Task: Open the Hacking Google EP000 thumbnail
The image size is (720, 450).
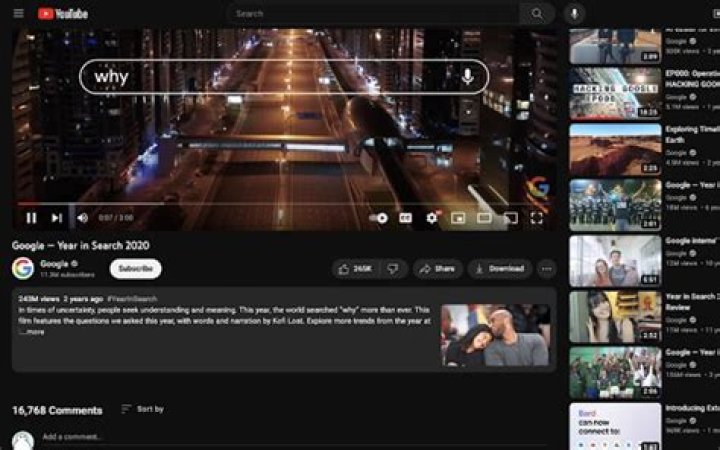Action: click(x=615, y=94)
